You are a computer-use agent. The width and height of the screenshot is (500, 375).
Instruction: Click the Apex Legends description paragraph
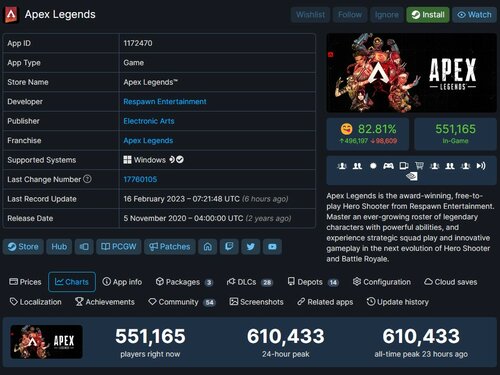[x=410, y=227]
